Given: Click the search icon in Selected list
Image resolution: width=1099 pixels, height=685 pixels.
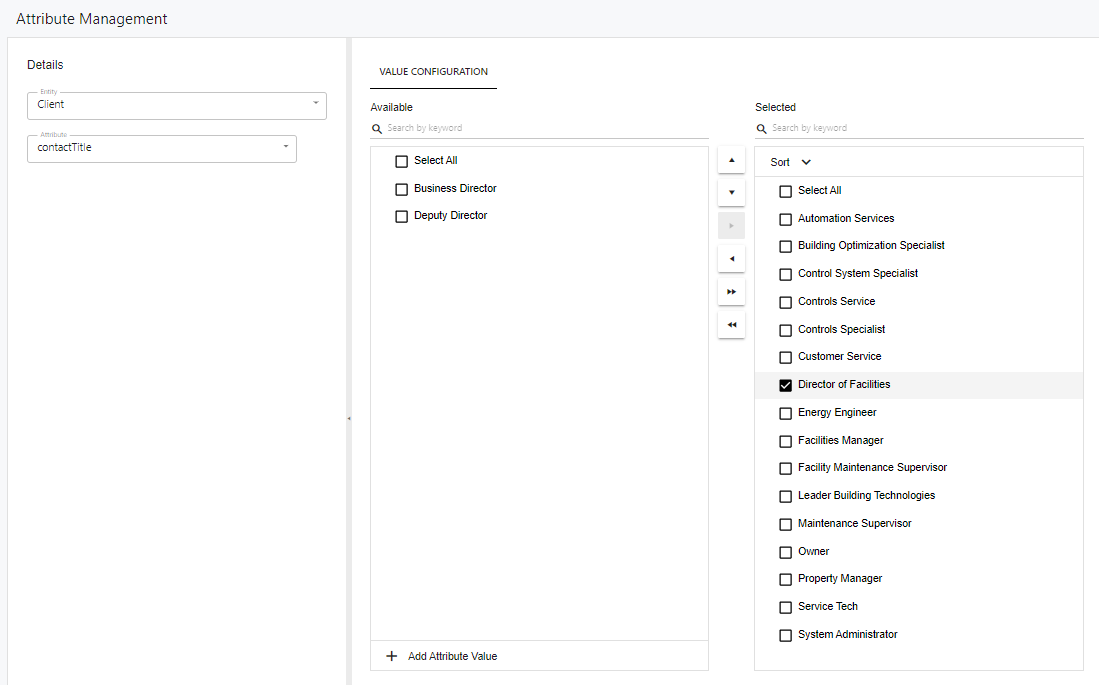Looking at the screenshot, I should point(762,129).
